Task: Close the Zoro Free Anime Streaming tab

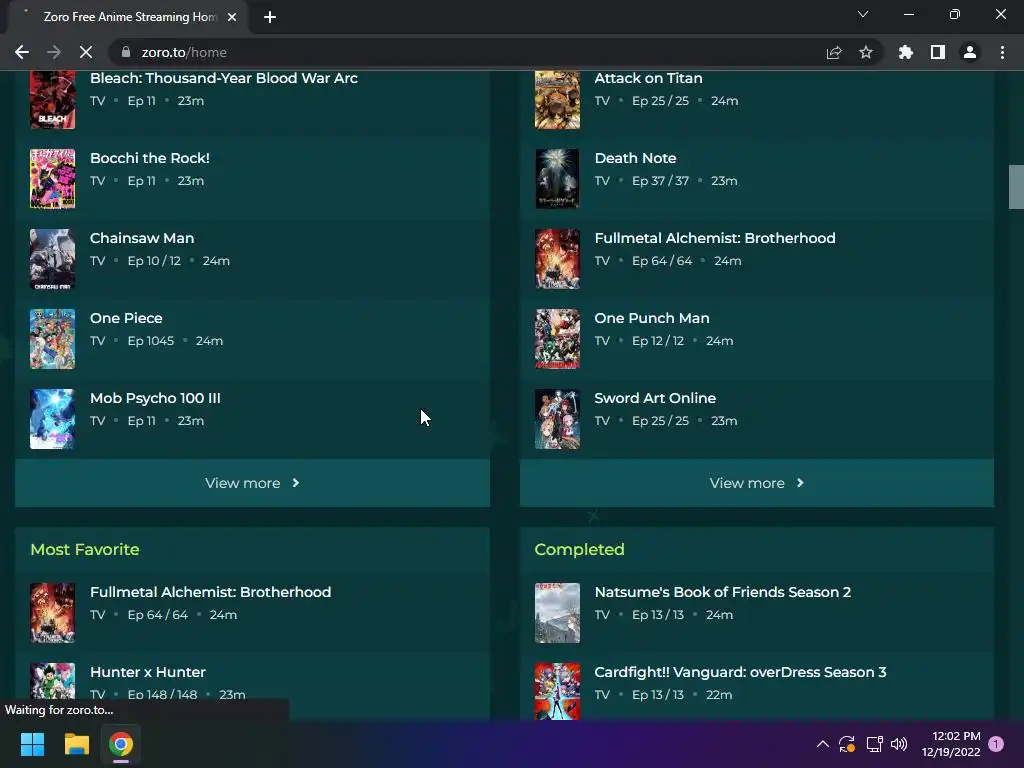Action: point(232,17)
